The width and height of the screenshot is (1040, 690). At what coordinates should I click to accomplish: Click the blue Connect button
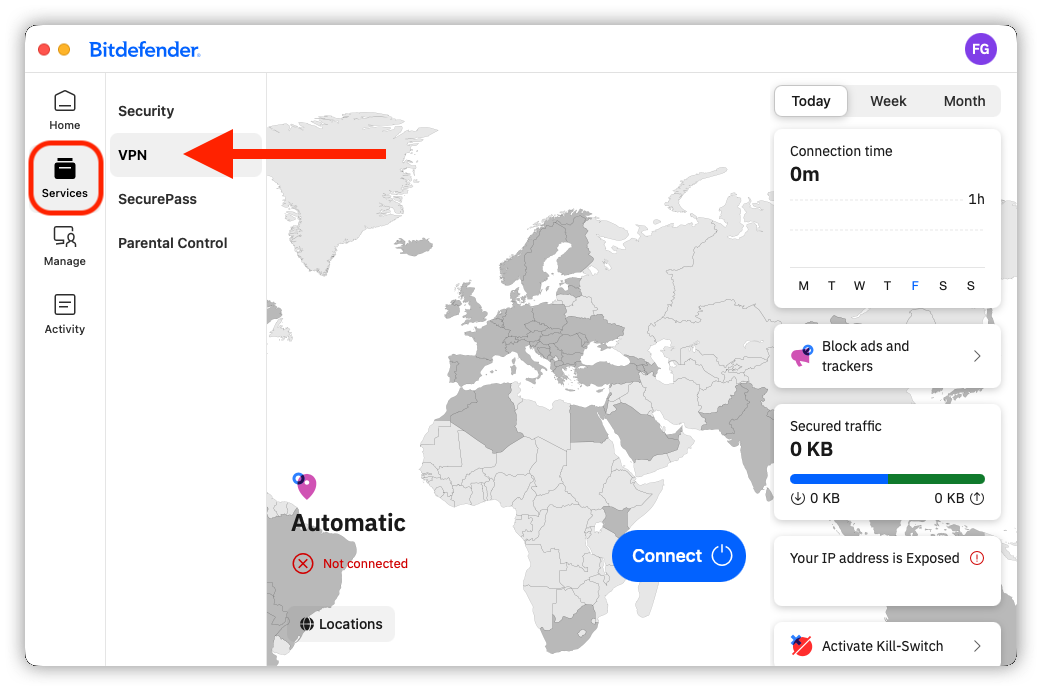coord(679,556)
